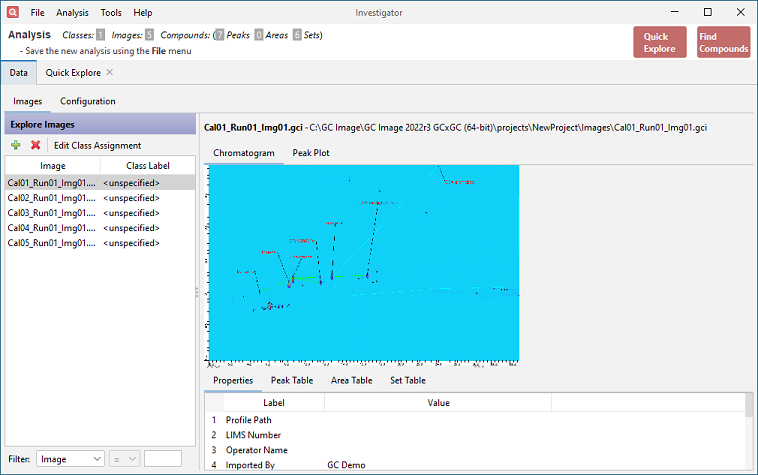
Task: Click the Label column header in properties
Action: (274, 403)
